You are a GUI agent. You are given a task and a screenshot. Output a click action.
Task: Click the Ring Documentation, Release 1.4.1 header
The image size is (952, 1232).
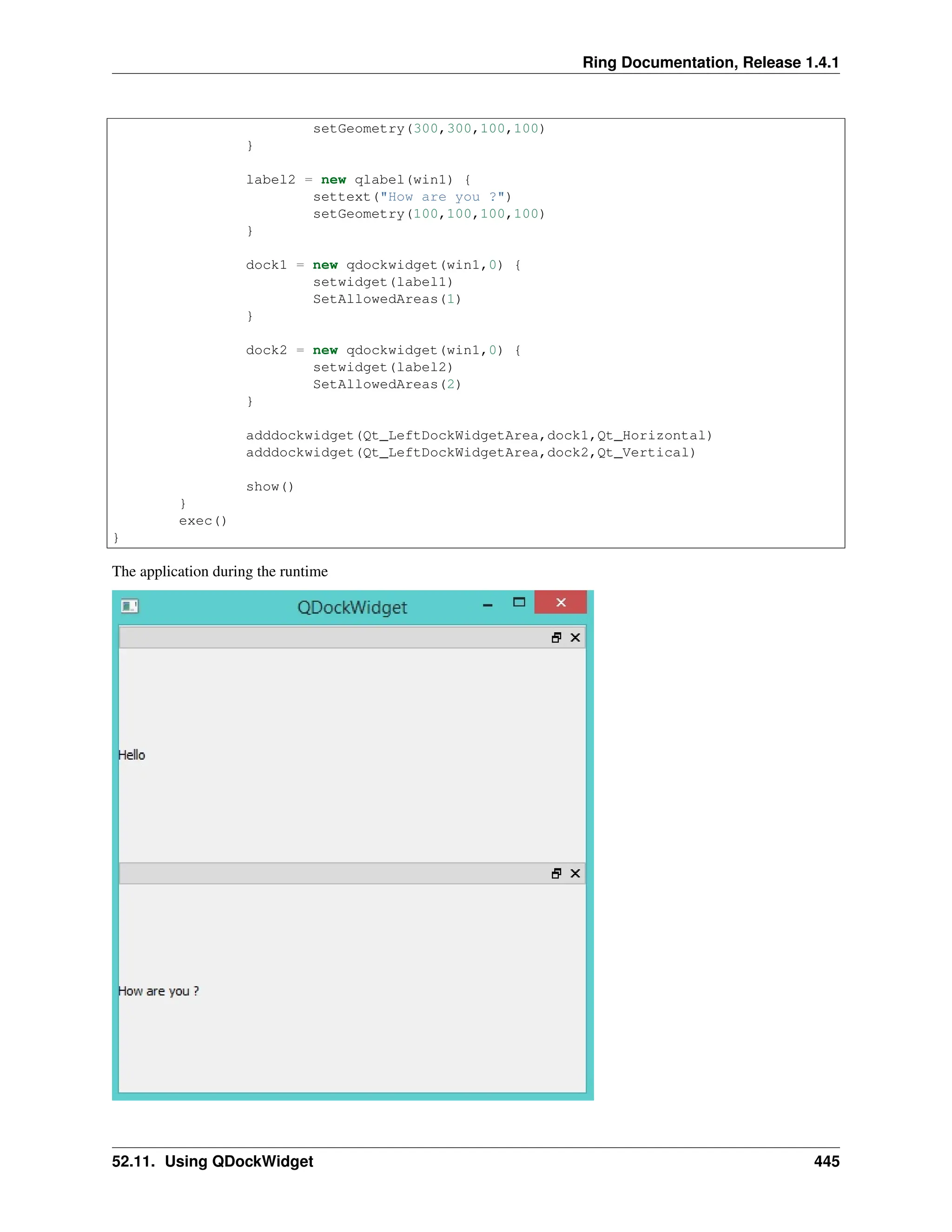710,62
